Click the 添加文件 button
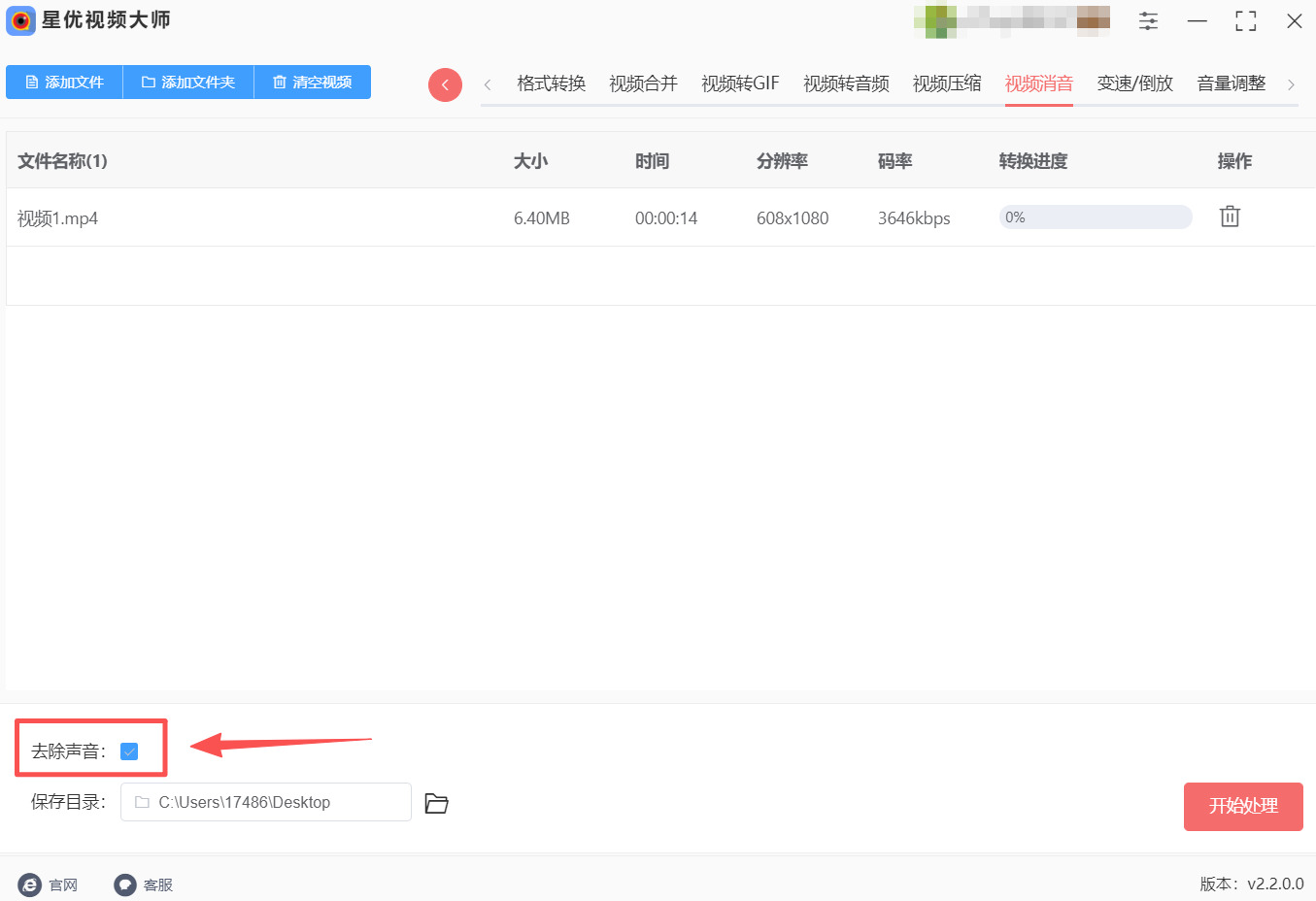The image size is (1316, 901). pos(64,83)
